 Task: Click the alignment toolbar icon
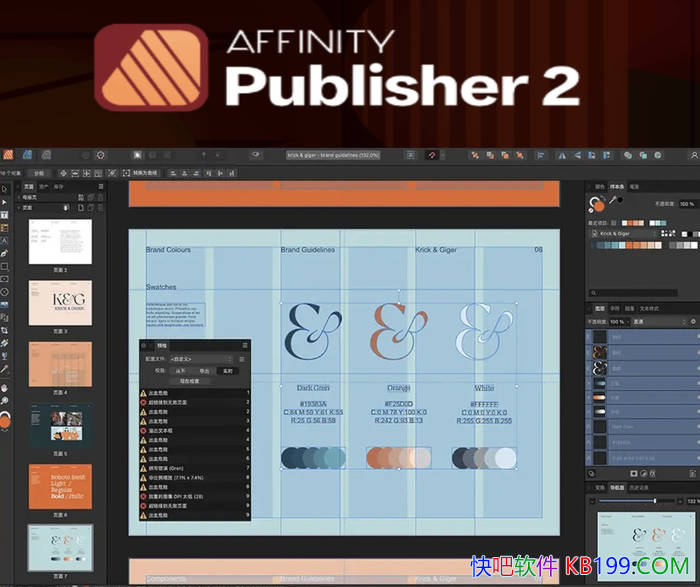(x=540, y=155)
